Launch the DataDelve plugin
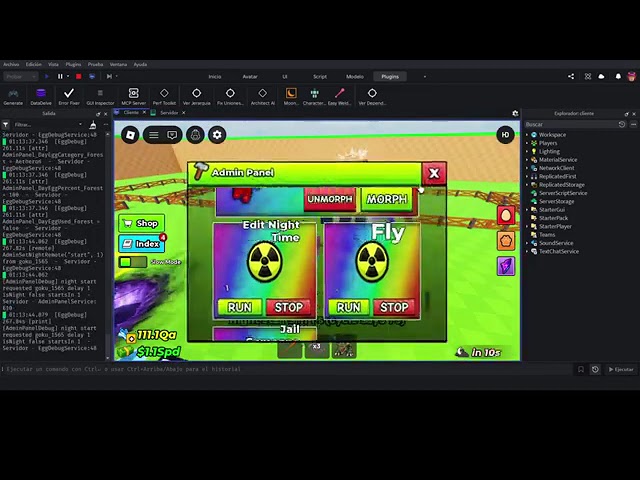Image resolution: width=640 pixels, height=480 pixels. (41, 96)
